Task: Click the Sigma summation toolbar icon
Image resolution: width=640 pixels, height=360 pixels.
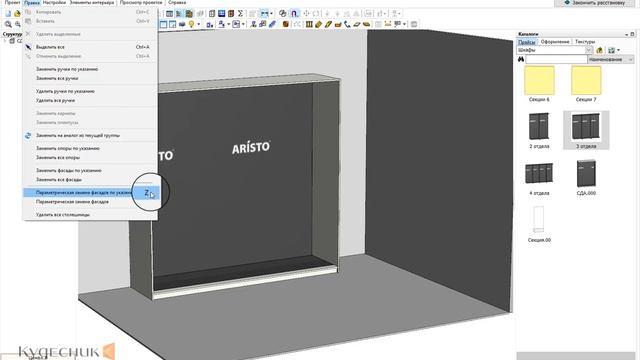Action: pos(240,13)
